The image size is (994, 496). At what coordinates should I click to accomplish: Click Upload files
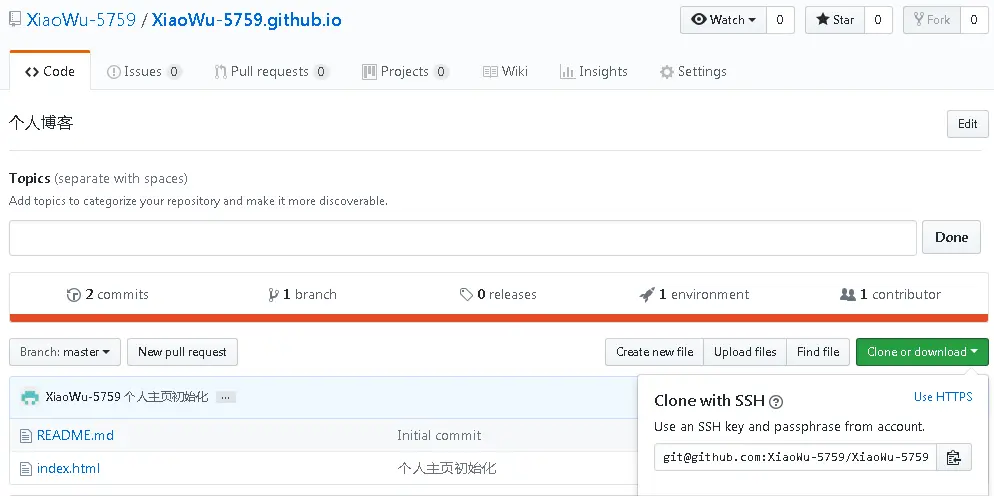(745, 352)
